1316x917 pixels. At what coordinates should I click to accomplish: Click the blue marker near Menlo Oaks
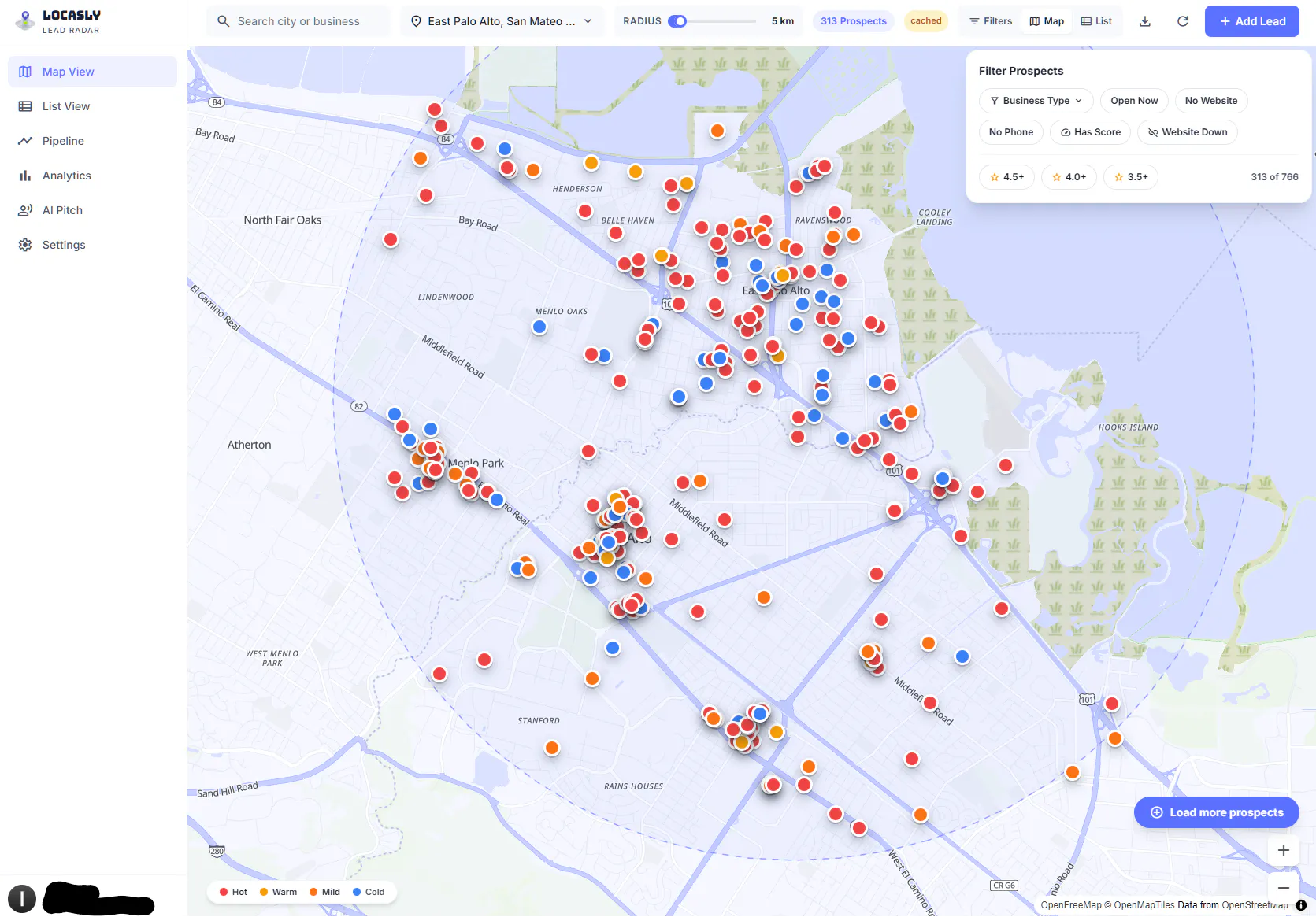tap(539, 327)
